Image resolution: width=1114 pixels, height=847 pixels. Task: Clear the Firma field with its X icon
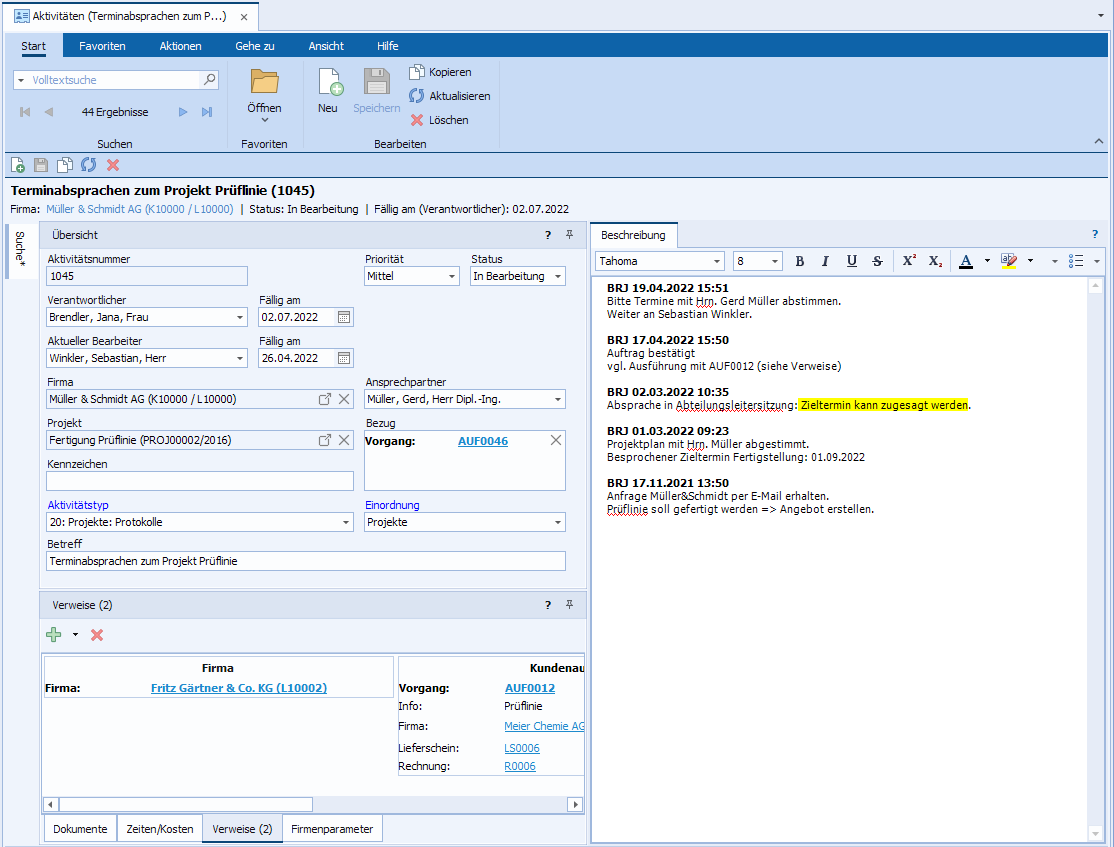344,399
